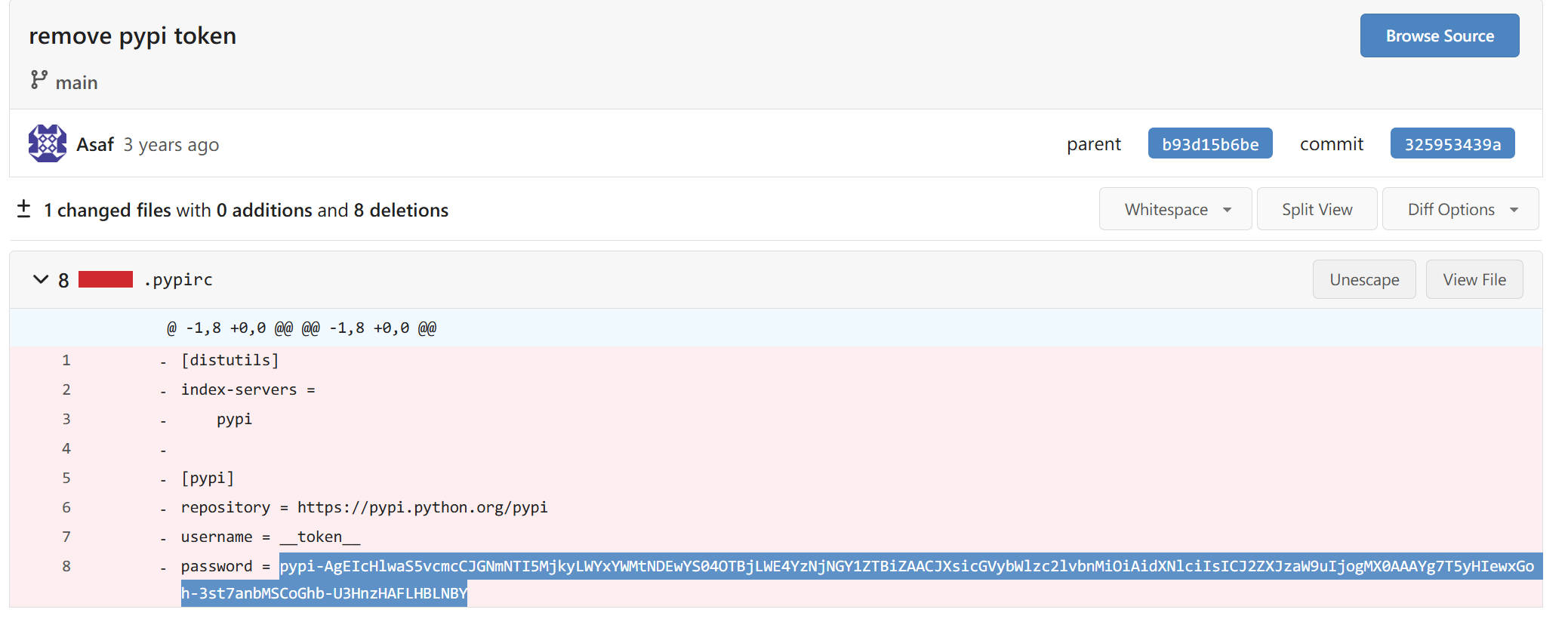Click the .pypirc file name
1568x634 pixels.
(178, 279)
